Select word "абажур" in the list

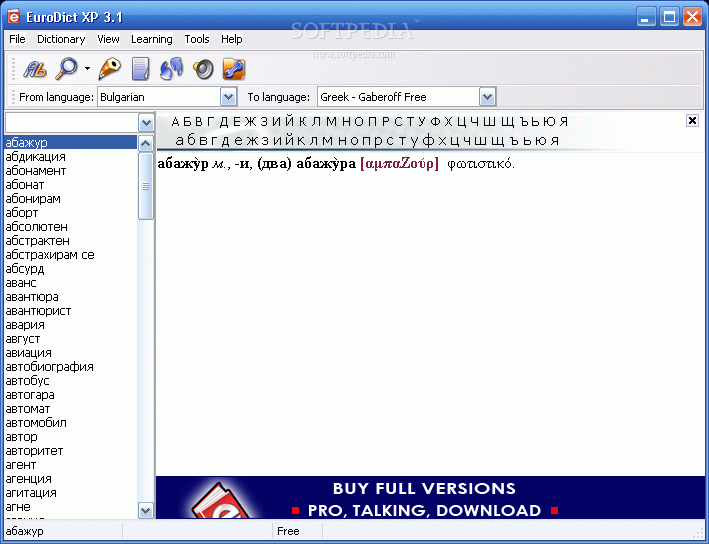click(71, 142)
